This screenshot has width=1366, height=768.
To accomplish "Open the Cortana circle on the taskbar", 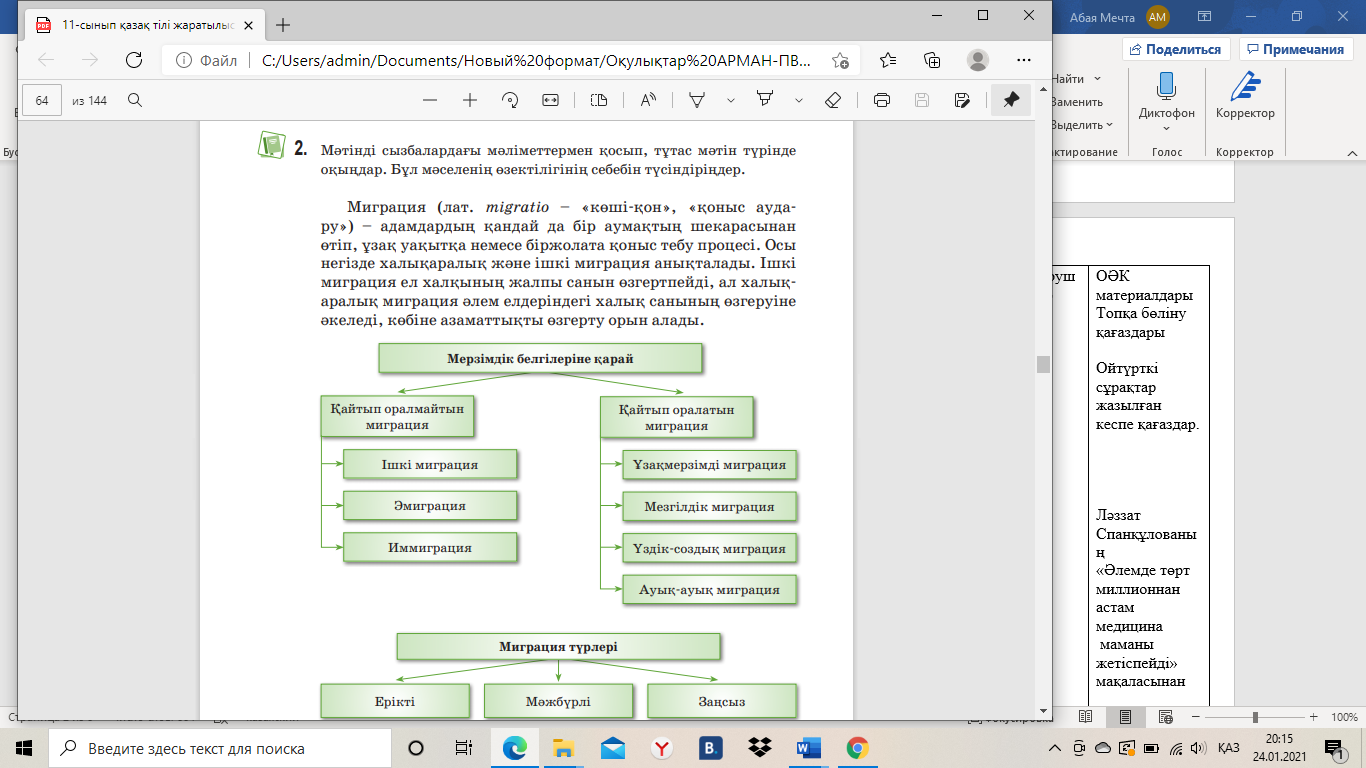I will (416, 748).
